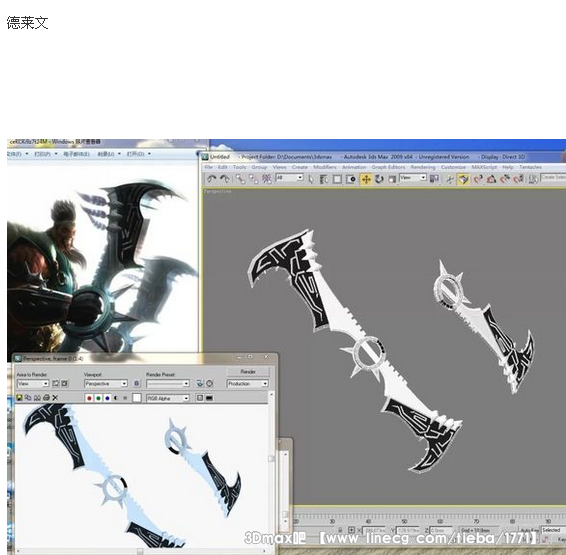Toggle the blue channel in render window

pyautogui.click(x=107, y=398)
